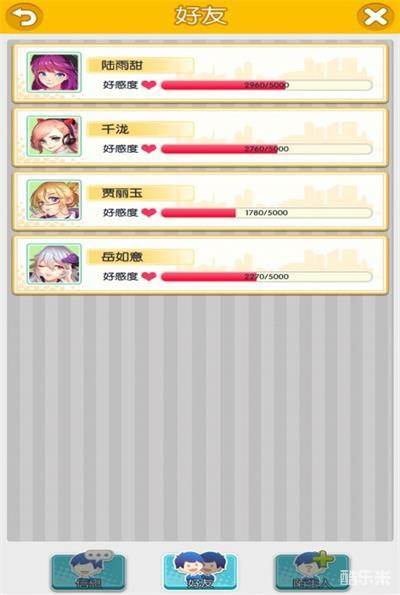Tap the heart icon for 千泷
Image resolution: width=400 pixels, height=595 pixels.
[149, 148]
